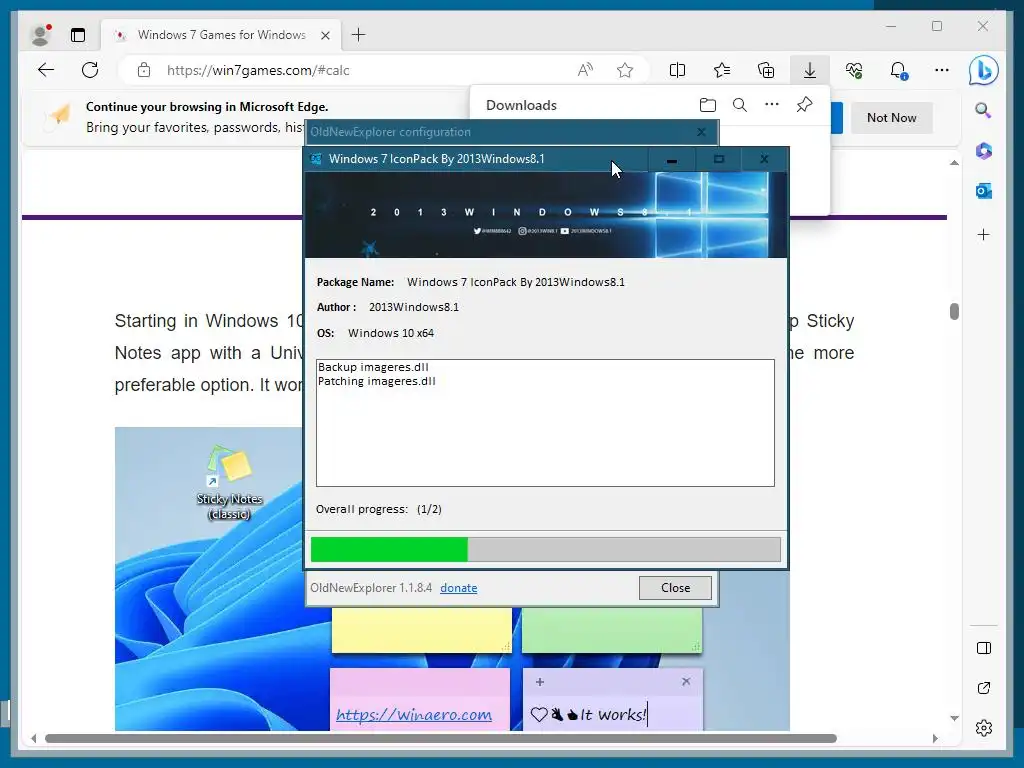The image size is (1024, 768).
Task: Select the "Backup imageres.dll" log line
Action: pos(374,367)
